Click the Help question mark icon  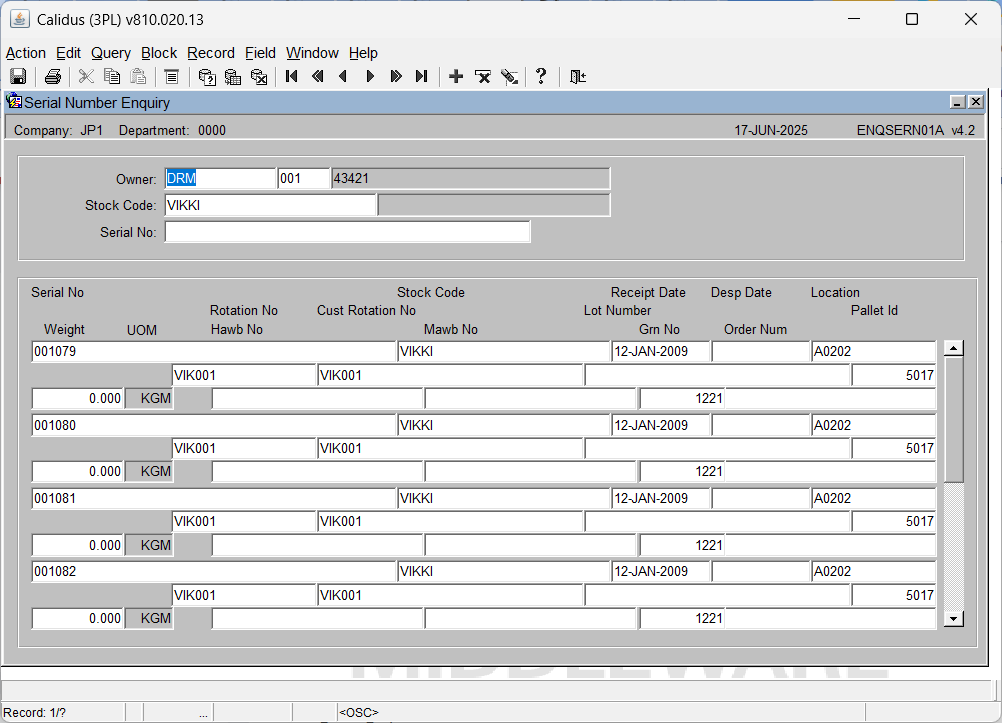coord(541,77)
